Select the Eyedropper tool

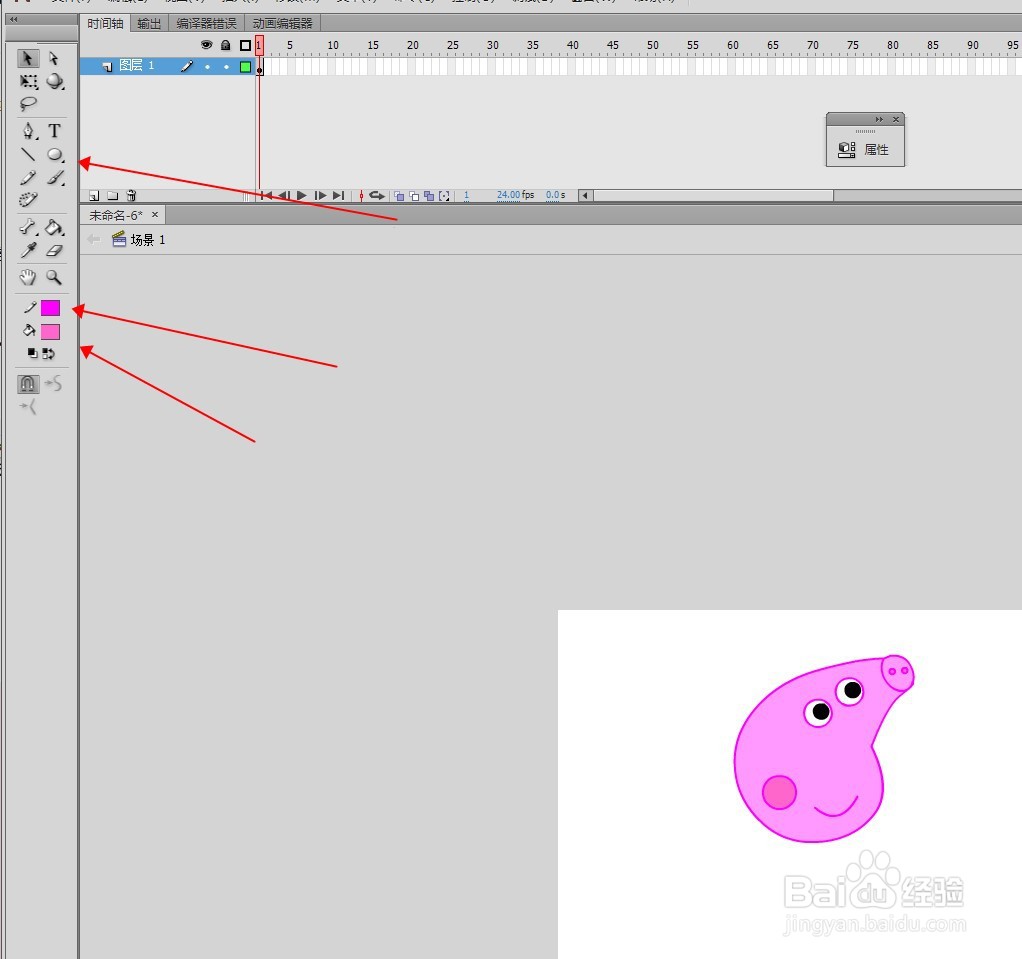(28, 250)
